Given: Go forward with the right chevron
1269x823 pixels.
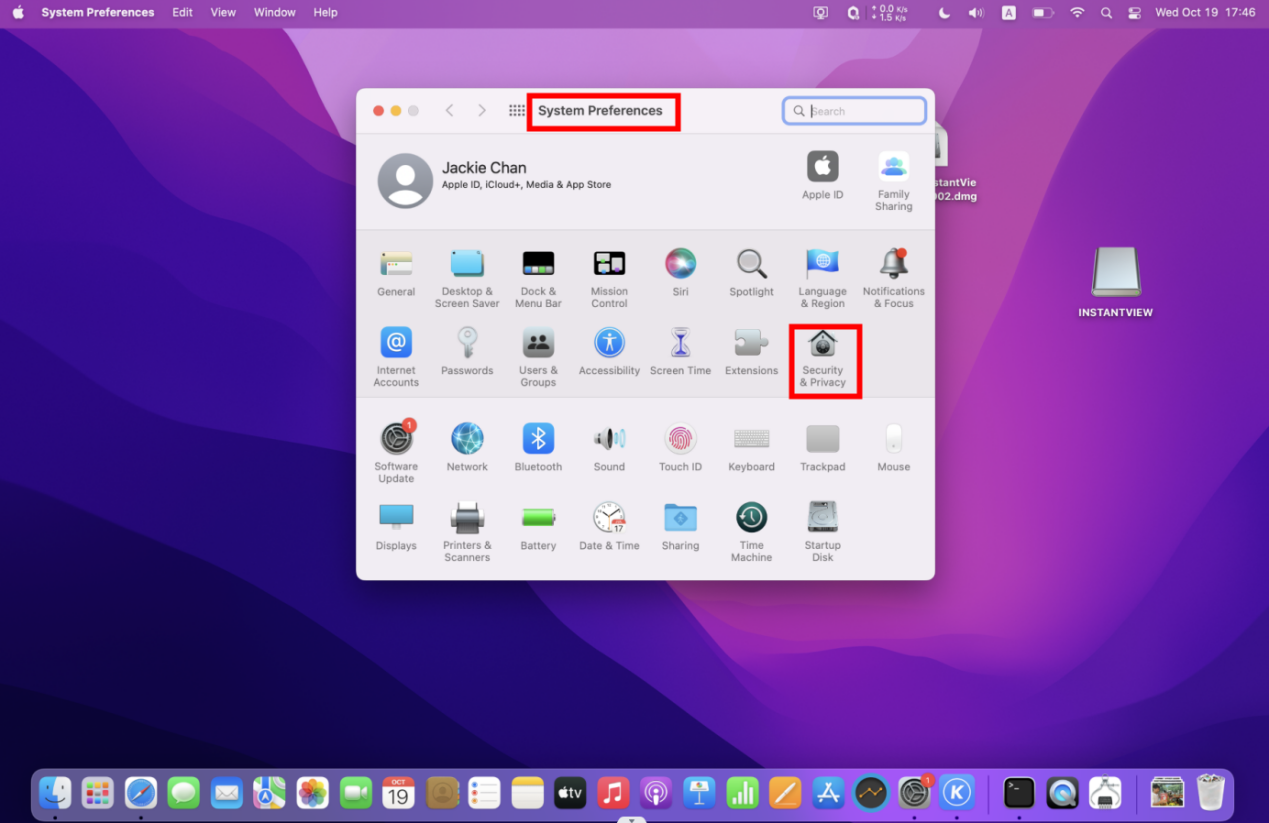Looking at the screenshot, I should [x=482, y=111].
